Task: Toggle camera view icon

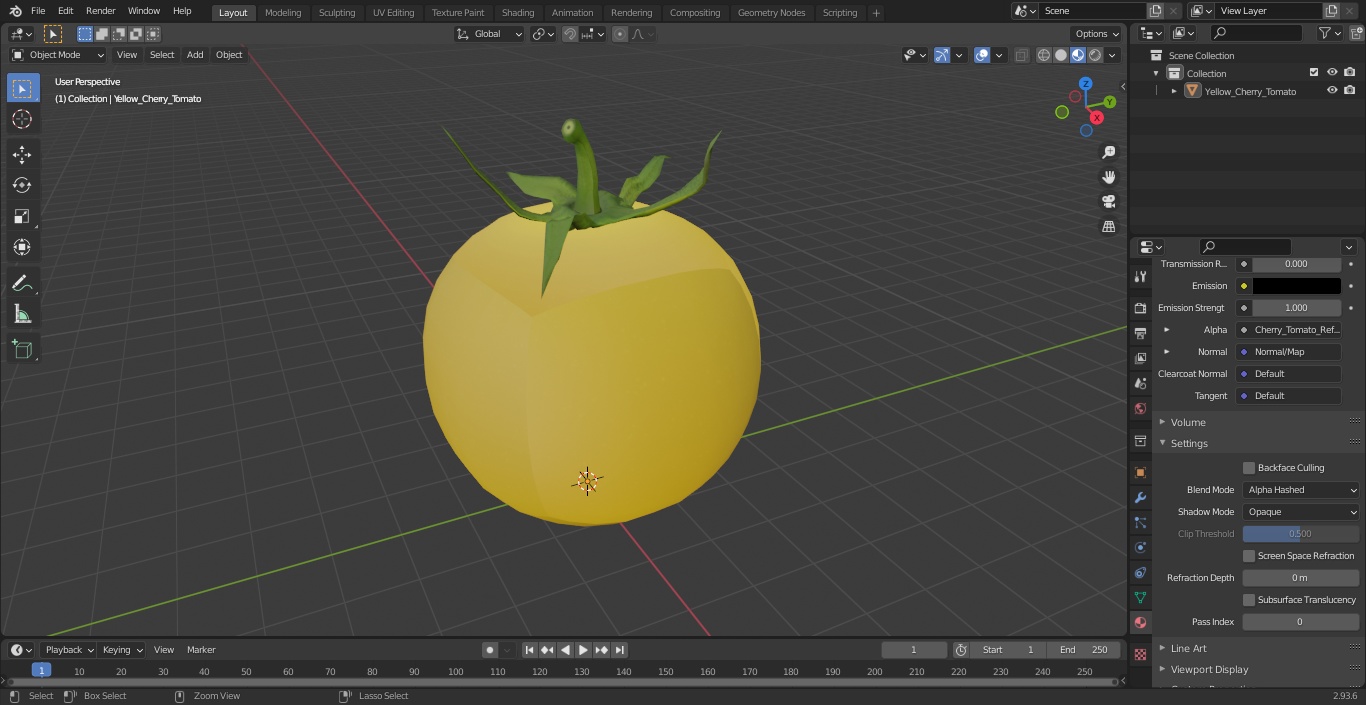Action: pyautogui.click(x=1108, y=201)
